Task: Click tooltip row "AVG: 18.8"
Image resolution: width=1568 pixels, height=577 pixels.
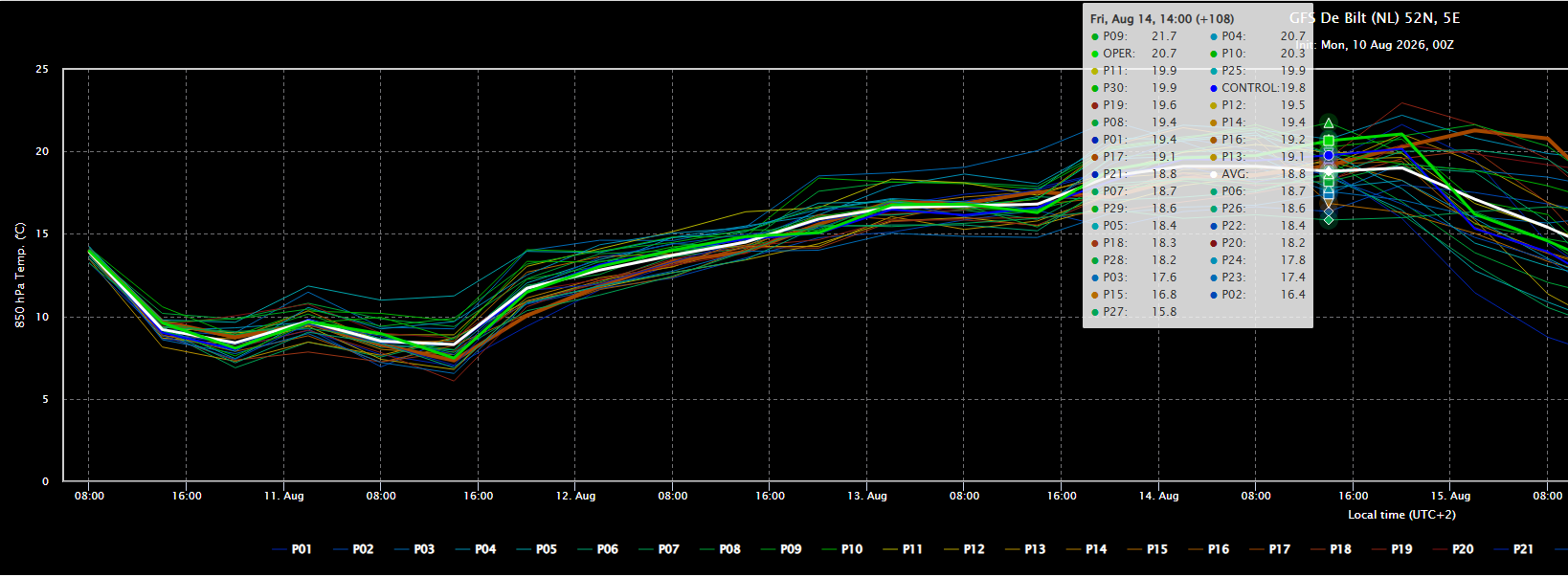Action: tap(1258, 174)
